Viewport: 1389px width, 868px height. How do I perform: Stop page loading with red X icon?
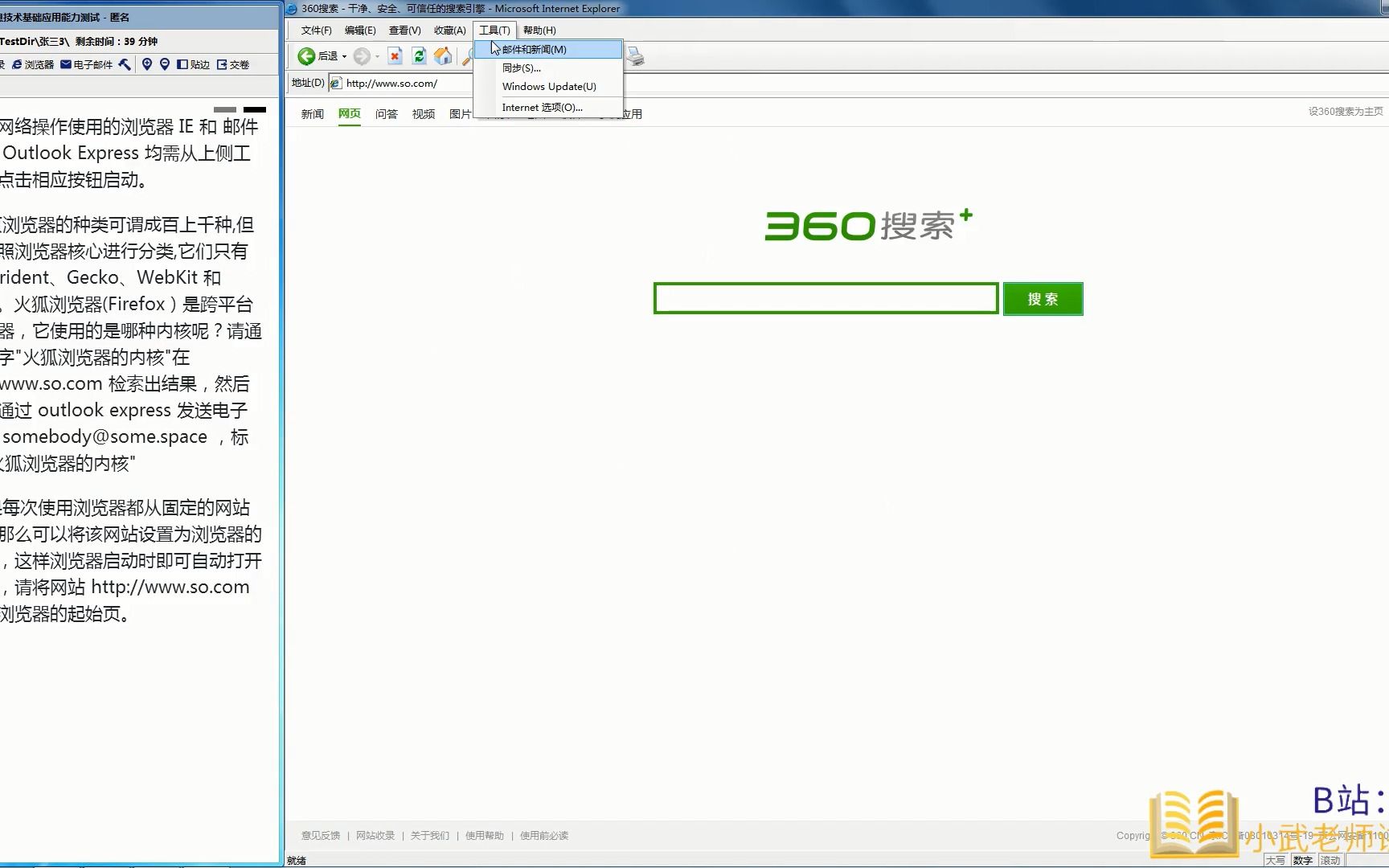395,55
